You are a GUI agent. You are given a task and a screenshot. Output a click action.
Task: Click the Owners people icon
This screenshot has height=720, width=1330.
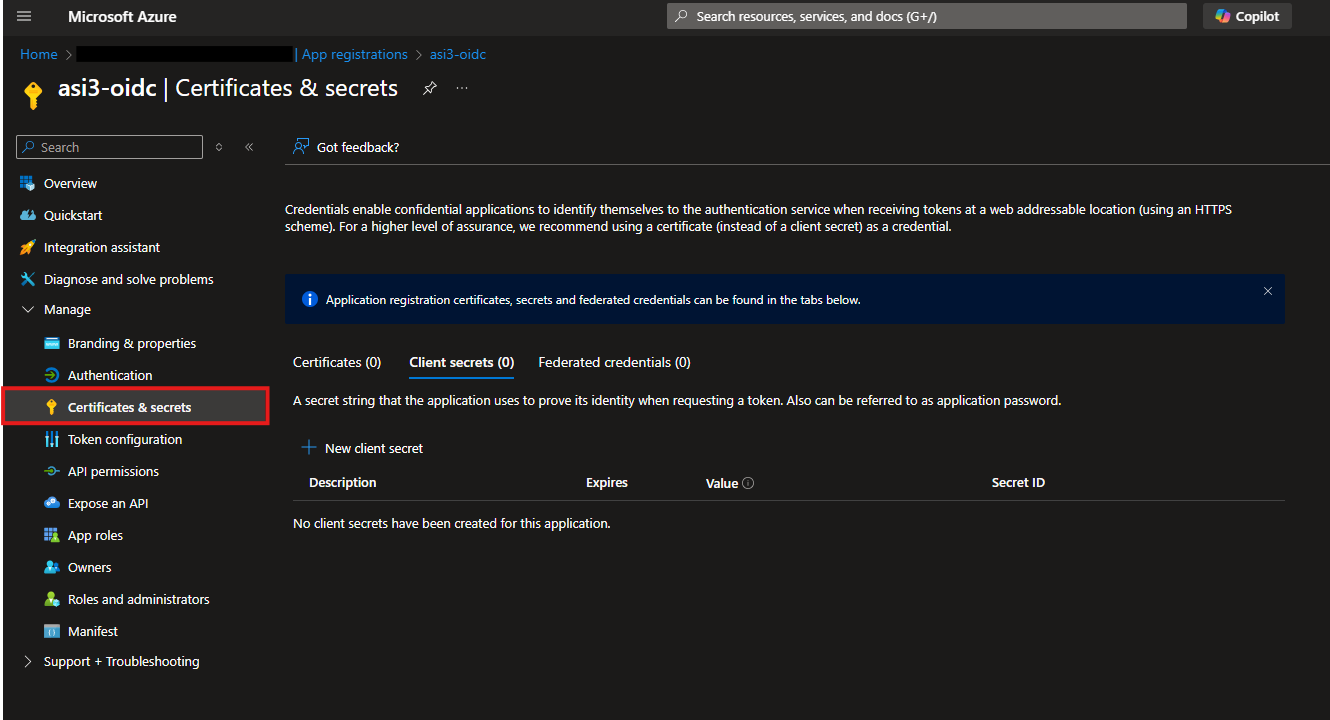pos(52,567)
